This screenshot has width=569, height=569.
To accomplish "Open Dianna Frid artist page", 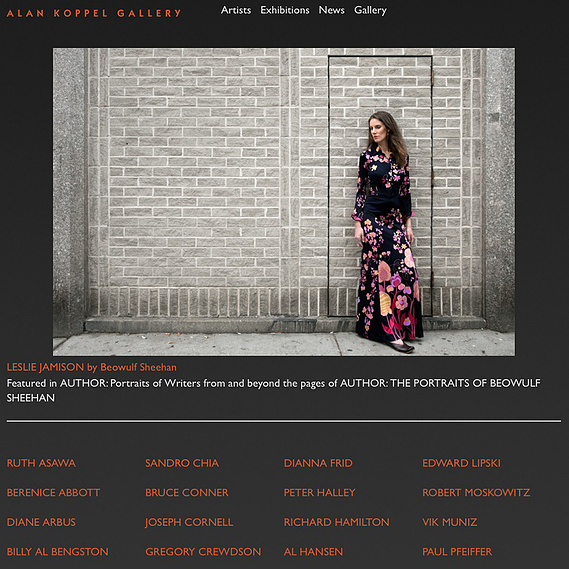I will (318, 463).
